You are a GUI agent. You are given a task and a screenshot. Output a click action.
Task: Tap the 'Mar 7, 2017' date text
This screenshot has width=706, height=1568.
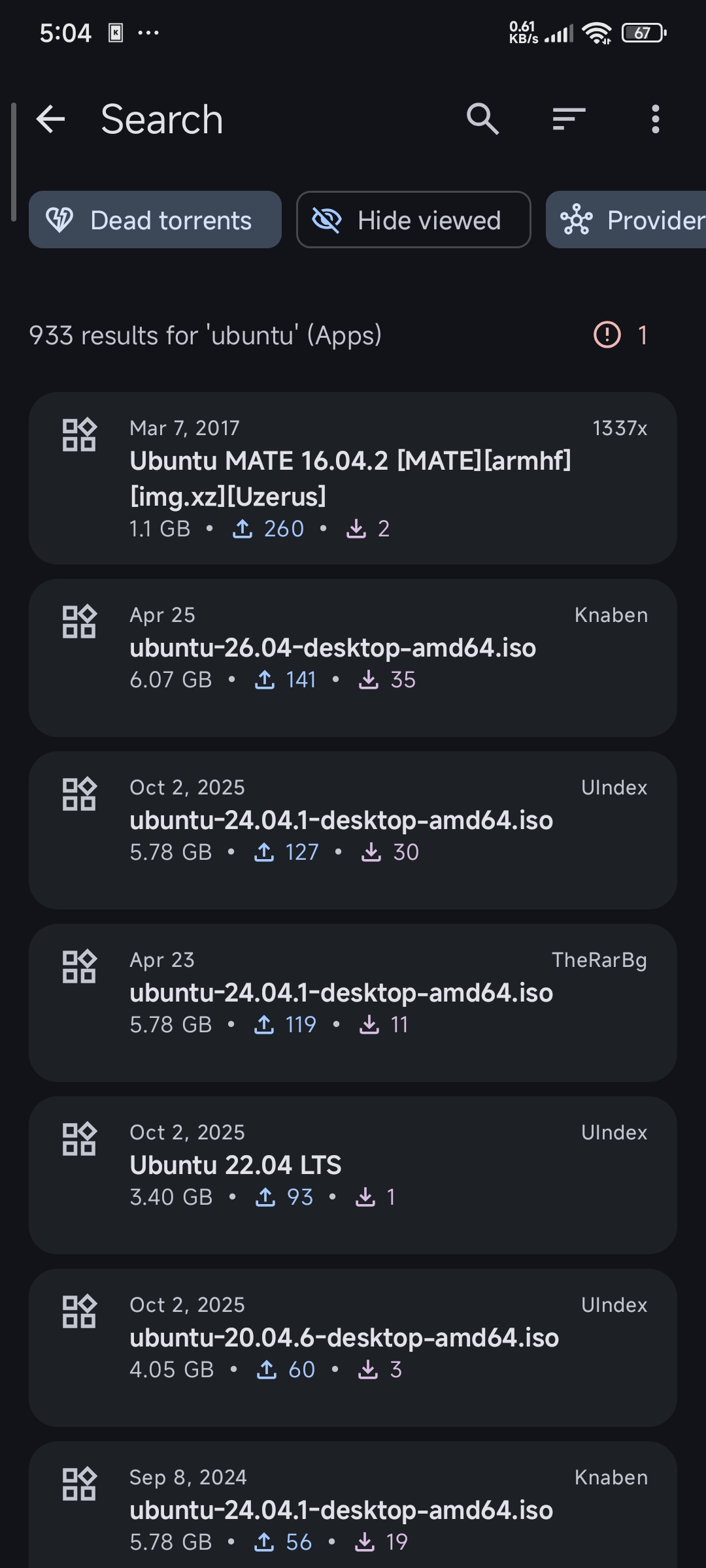coord(185,428)
